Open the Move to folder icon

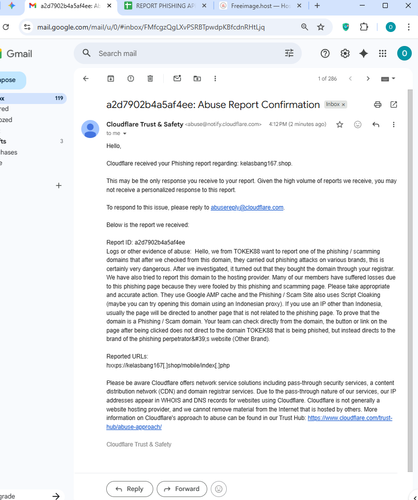pyautogui.click(x=197, y=79)
